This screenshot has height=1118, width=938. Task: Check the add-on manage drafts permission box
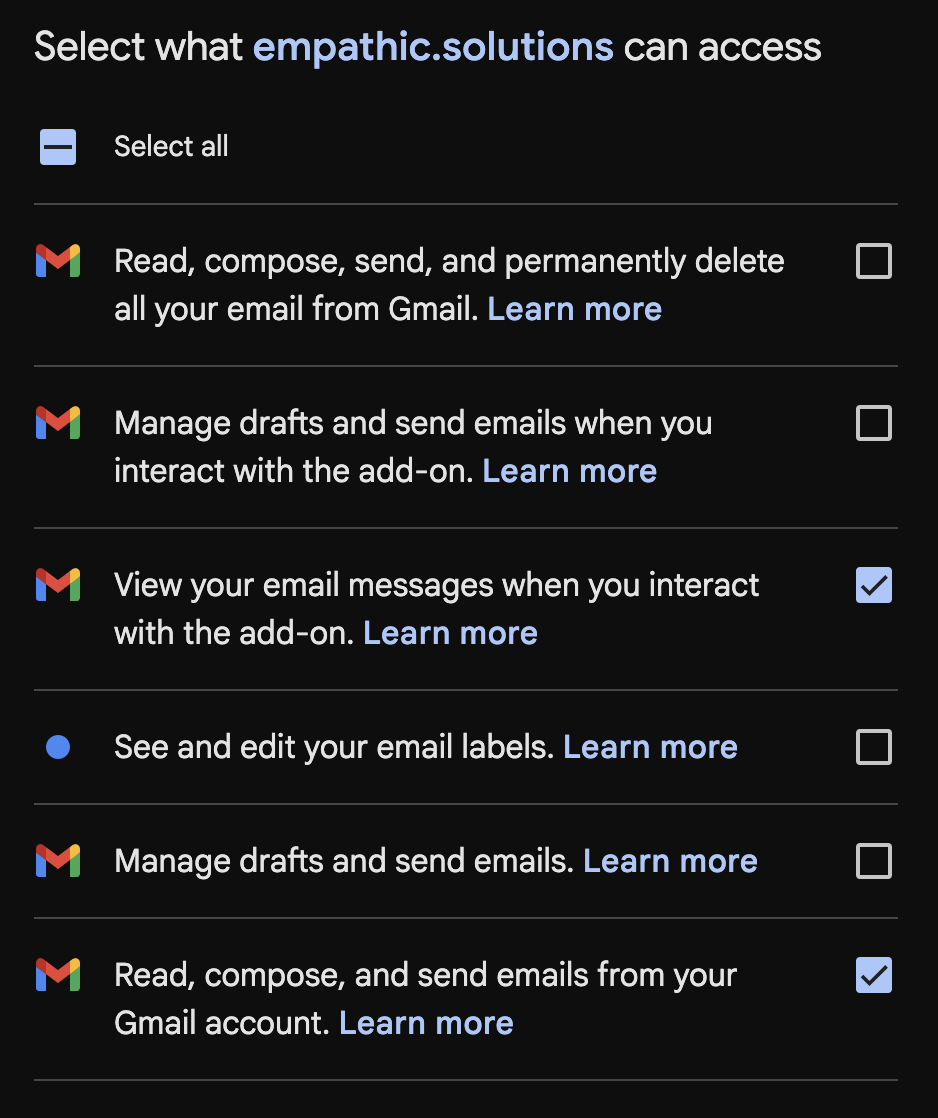tap(873, 424)
